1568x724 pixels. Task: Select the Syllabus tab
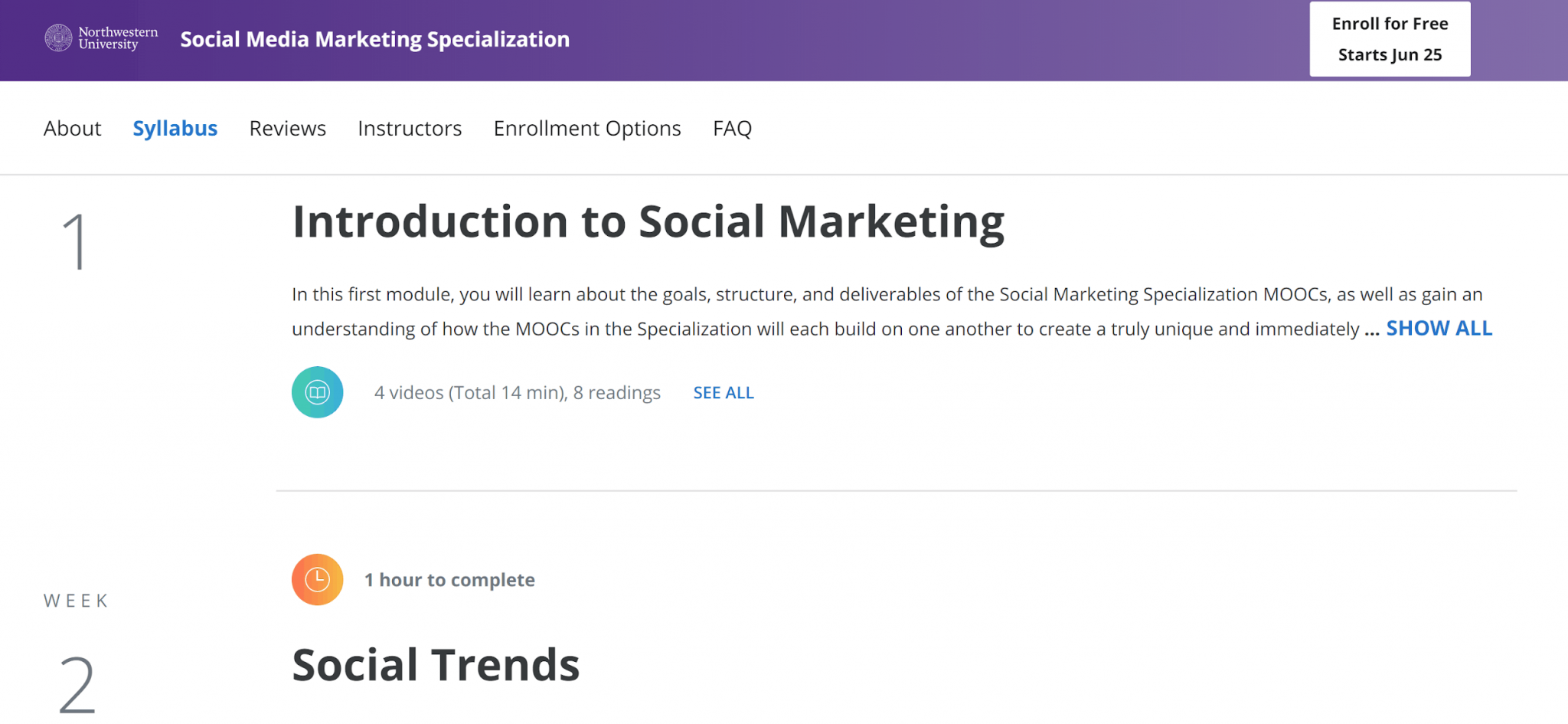(175, 129)
